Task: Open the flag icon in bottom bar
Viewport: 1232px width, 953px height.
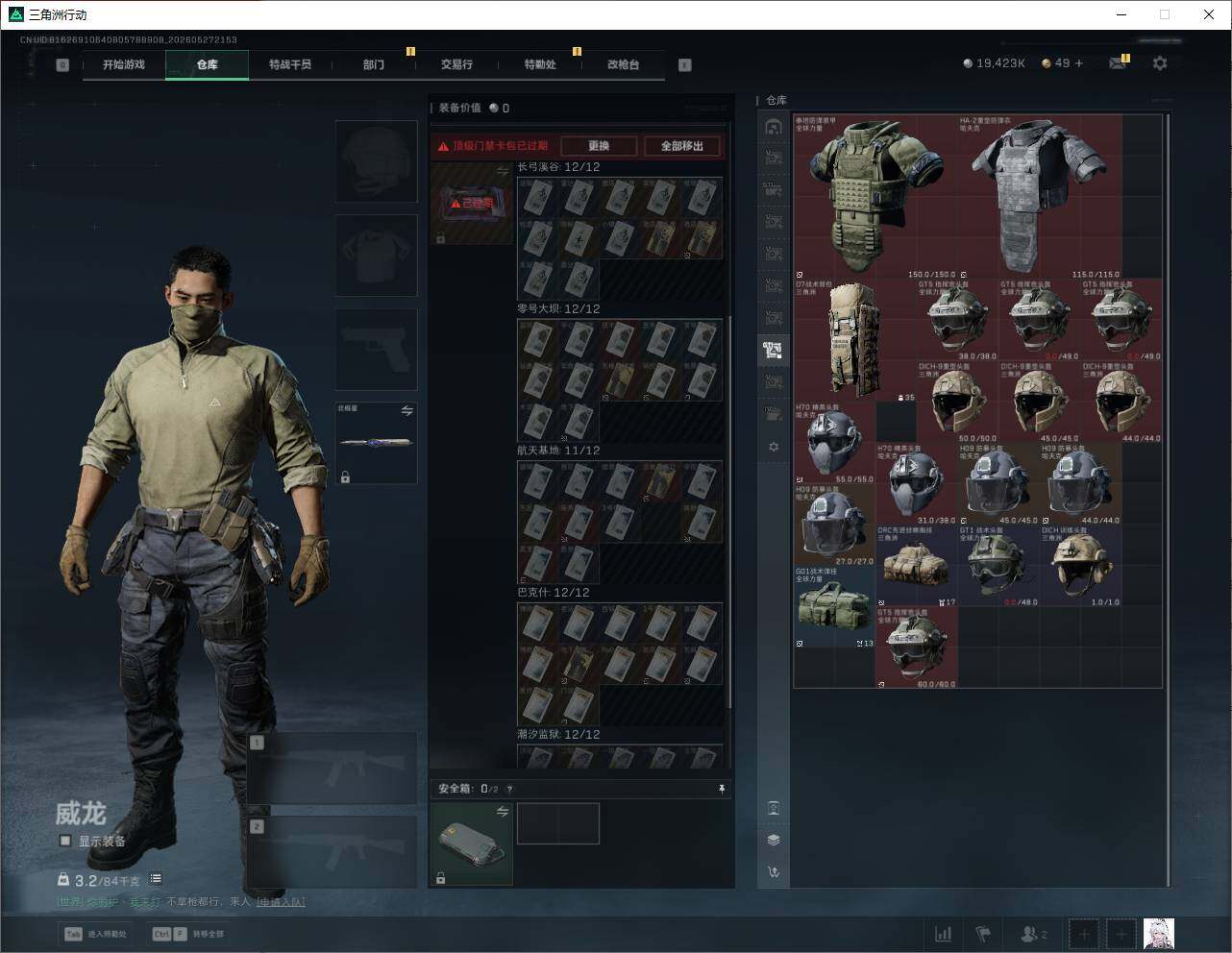Action: click(x=983, y=934)
